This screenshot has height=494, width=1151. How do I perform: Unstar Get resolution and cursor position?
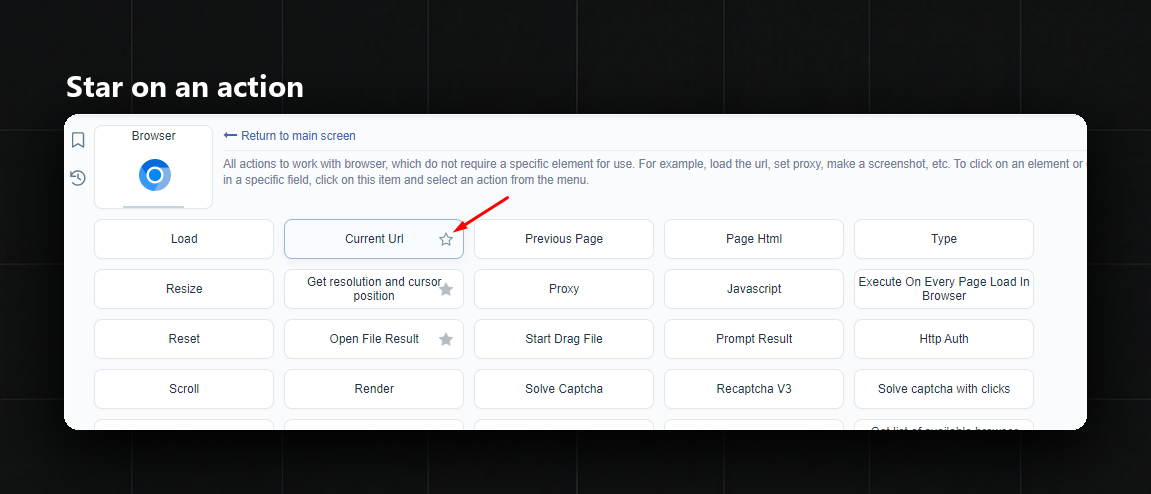[x=446, y=289]
